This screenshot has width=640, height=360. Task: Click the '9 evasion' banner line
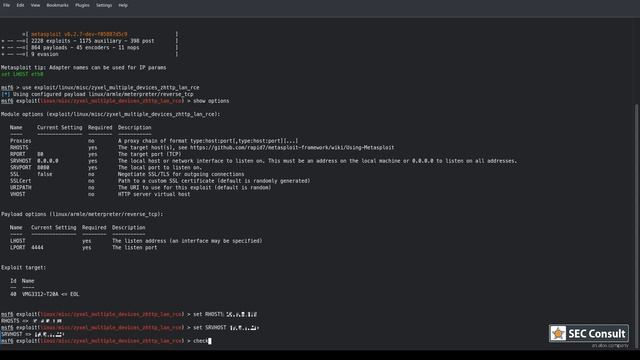[x=44, y=54]
